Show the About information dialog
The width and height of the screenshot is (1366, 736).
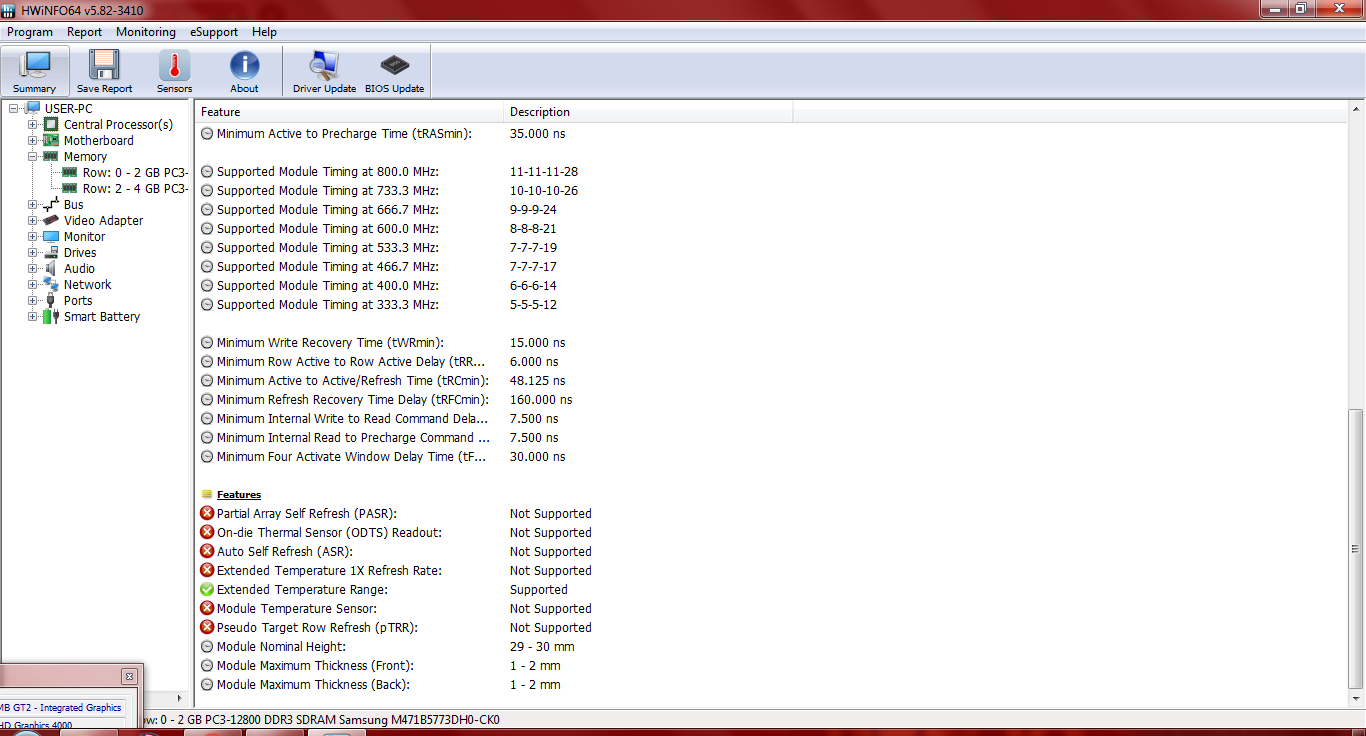pyautogui.click(x=244, y=71)
